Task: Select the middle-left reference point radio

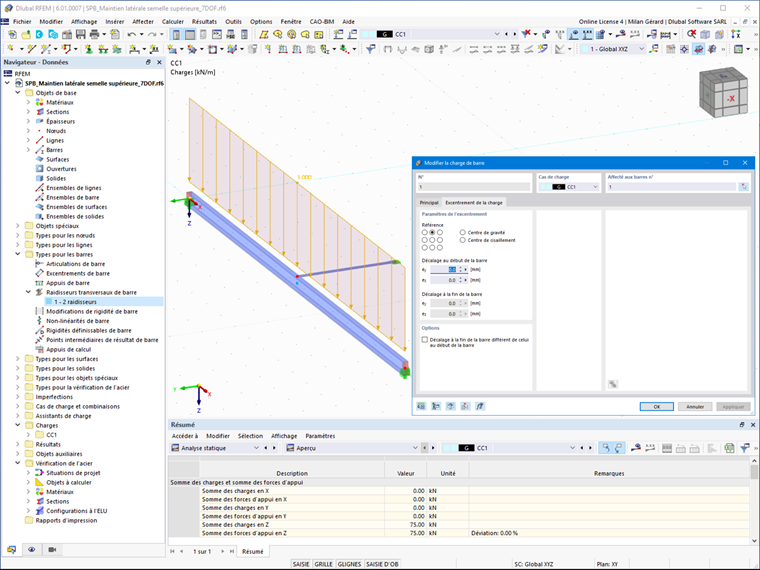Action: point(425,240)
